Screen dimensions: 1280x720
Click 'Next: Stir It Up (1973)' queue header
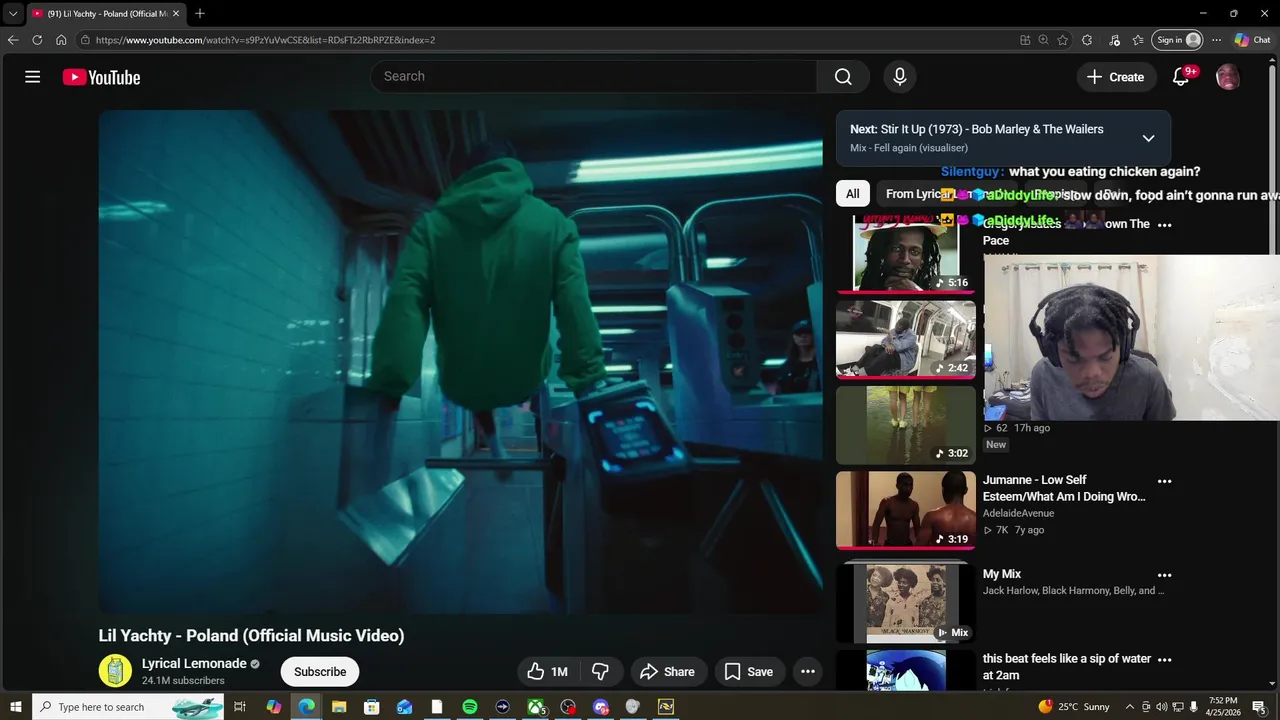[x=977, y=129]
